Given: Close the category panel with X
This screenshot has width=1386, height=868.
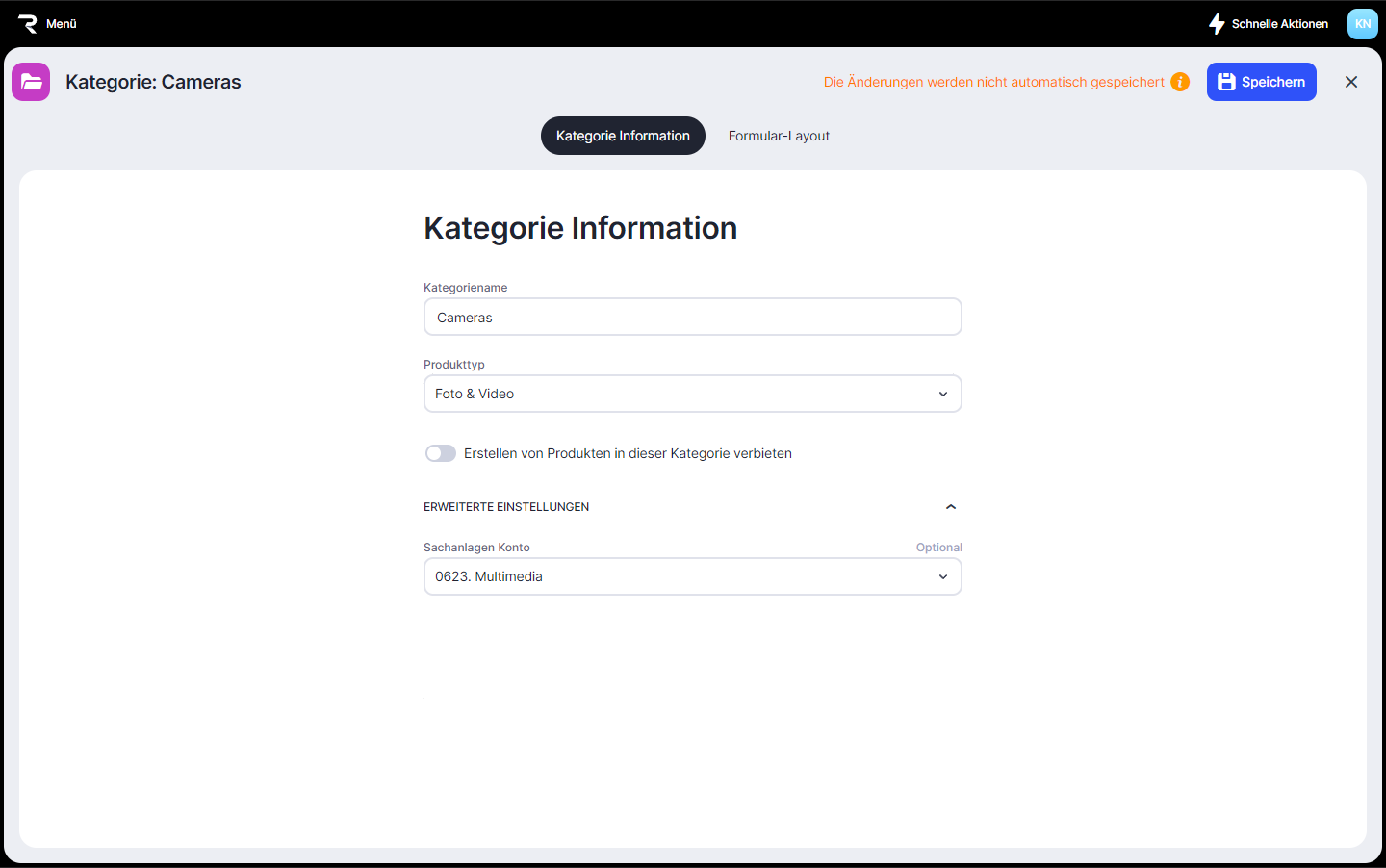Looking at the screenshot, I should tap(1351, 82).
